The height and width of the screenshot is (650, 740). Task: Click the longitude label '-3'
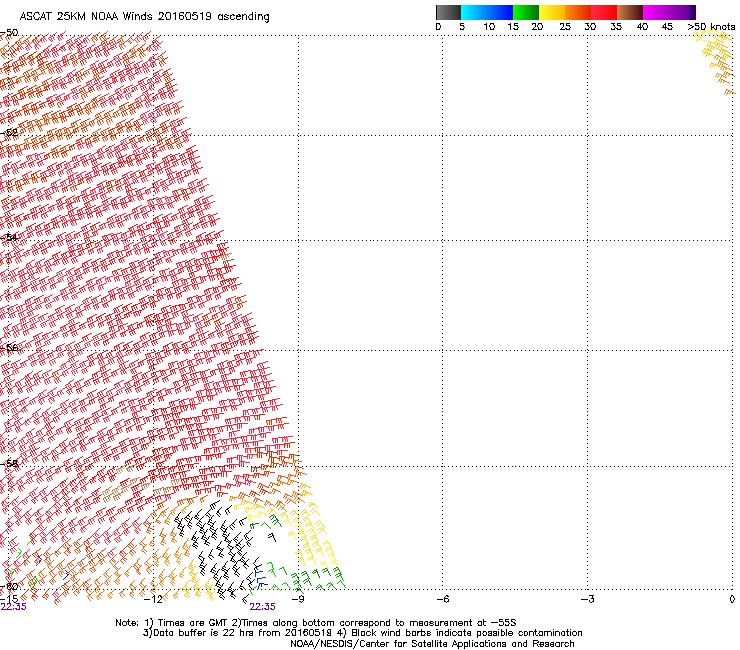587,599
